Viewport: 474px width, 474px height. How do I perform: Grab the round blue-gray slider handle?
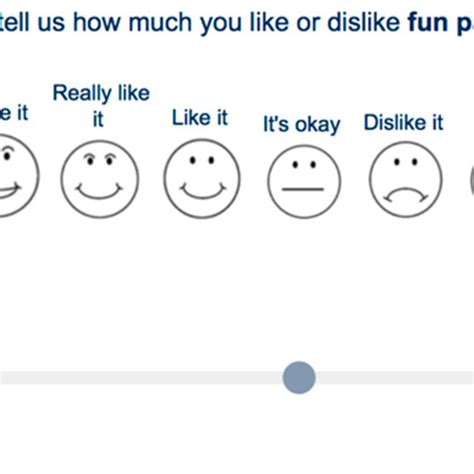(299, 378)
